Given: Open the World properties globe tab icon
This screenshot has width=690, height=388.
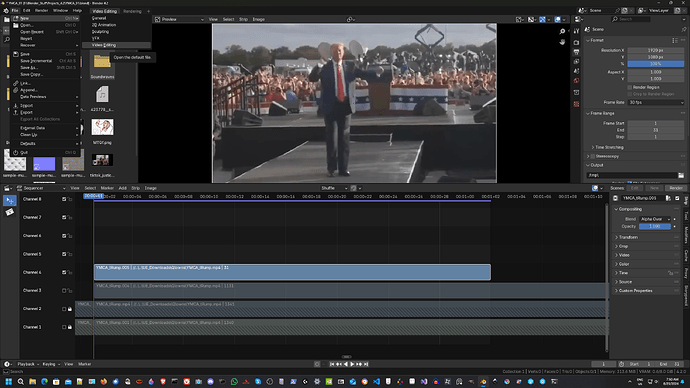Looking at the screenshot, I should pos(576,81).
